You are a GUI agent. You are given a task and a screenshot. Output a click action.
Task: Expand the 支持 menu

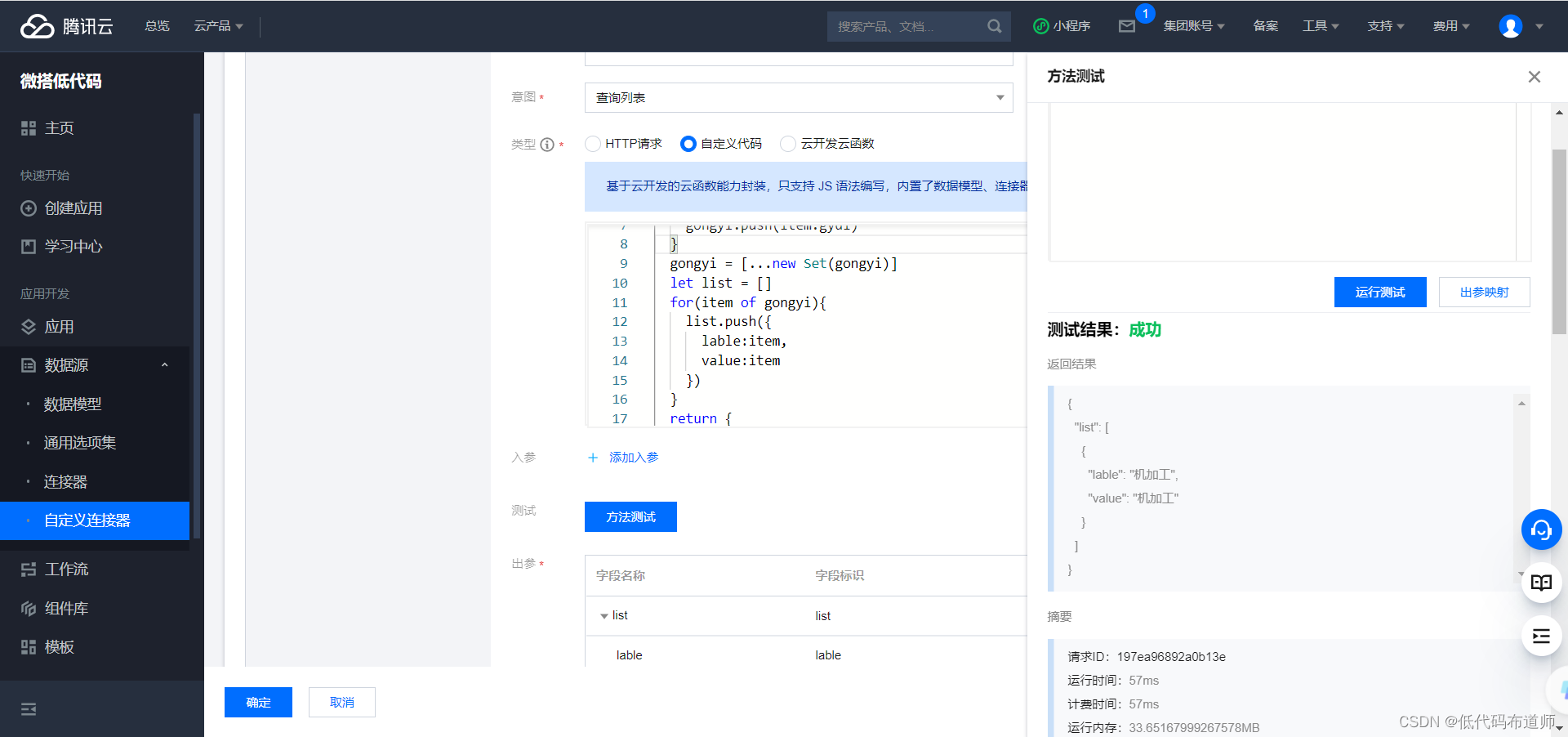pos(1386,26)
